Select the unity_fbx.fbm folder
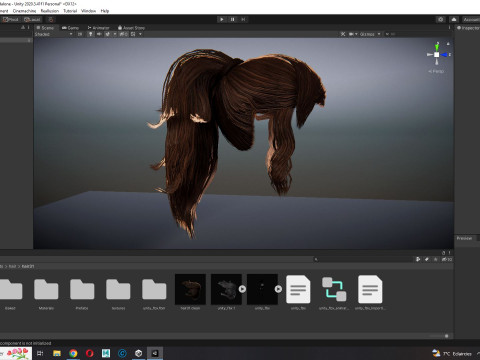The width and height of the screenshot is (480, 360). [154, 293]
